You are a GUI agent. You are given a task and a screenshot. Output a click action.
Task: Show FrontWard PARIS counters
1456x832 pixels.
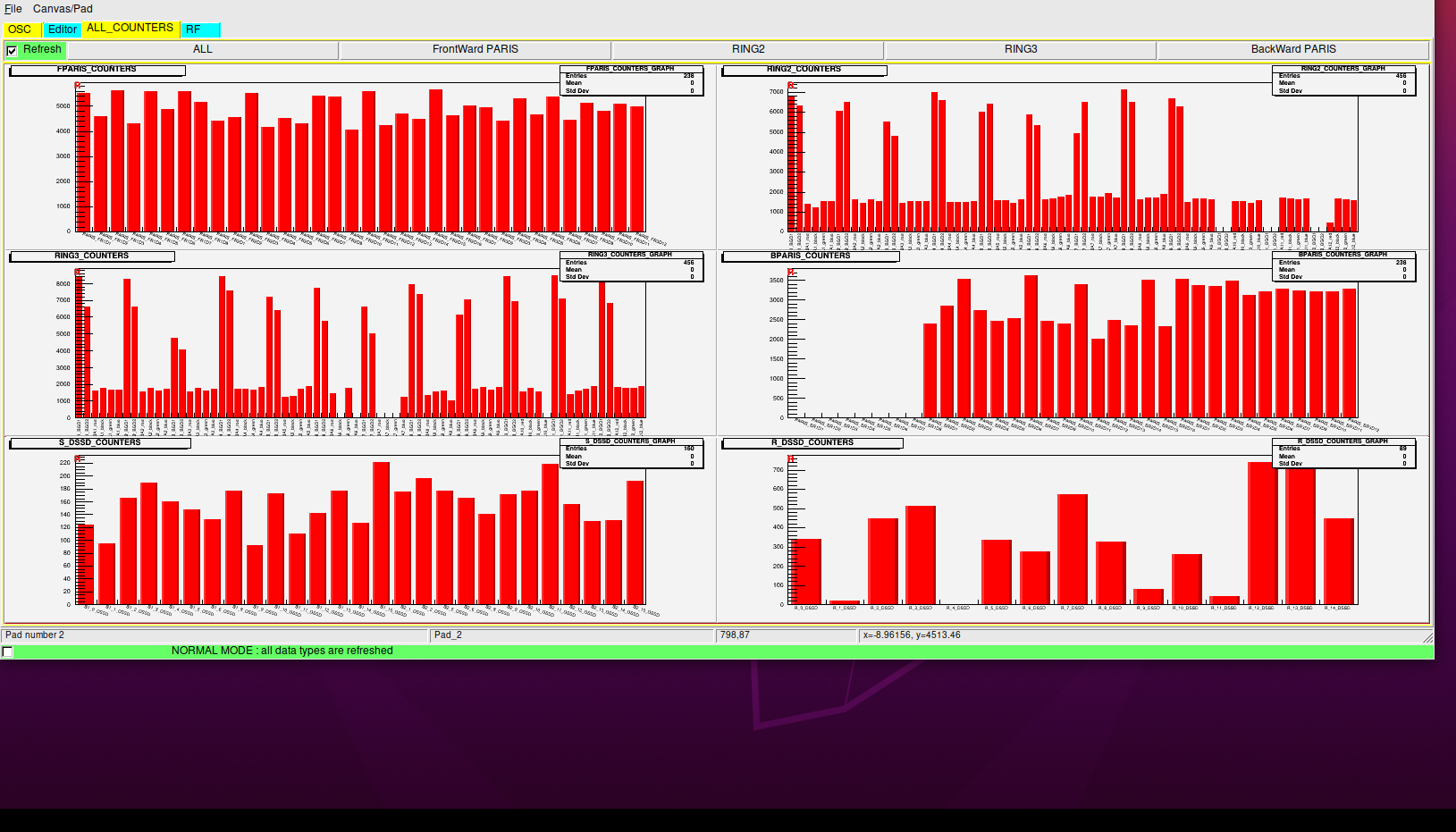475,50
